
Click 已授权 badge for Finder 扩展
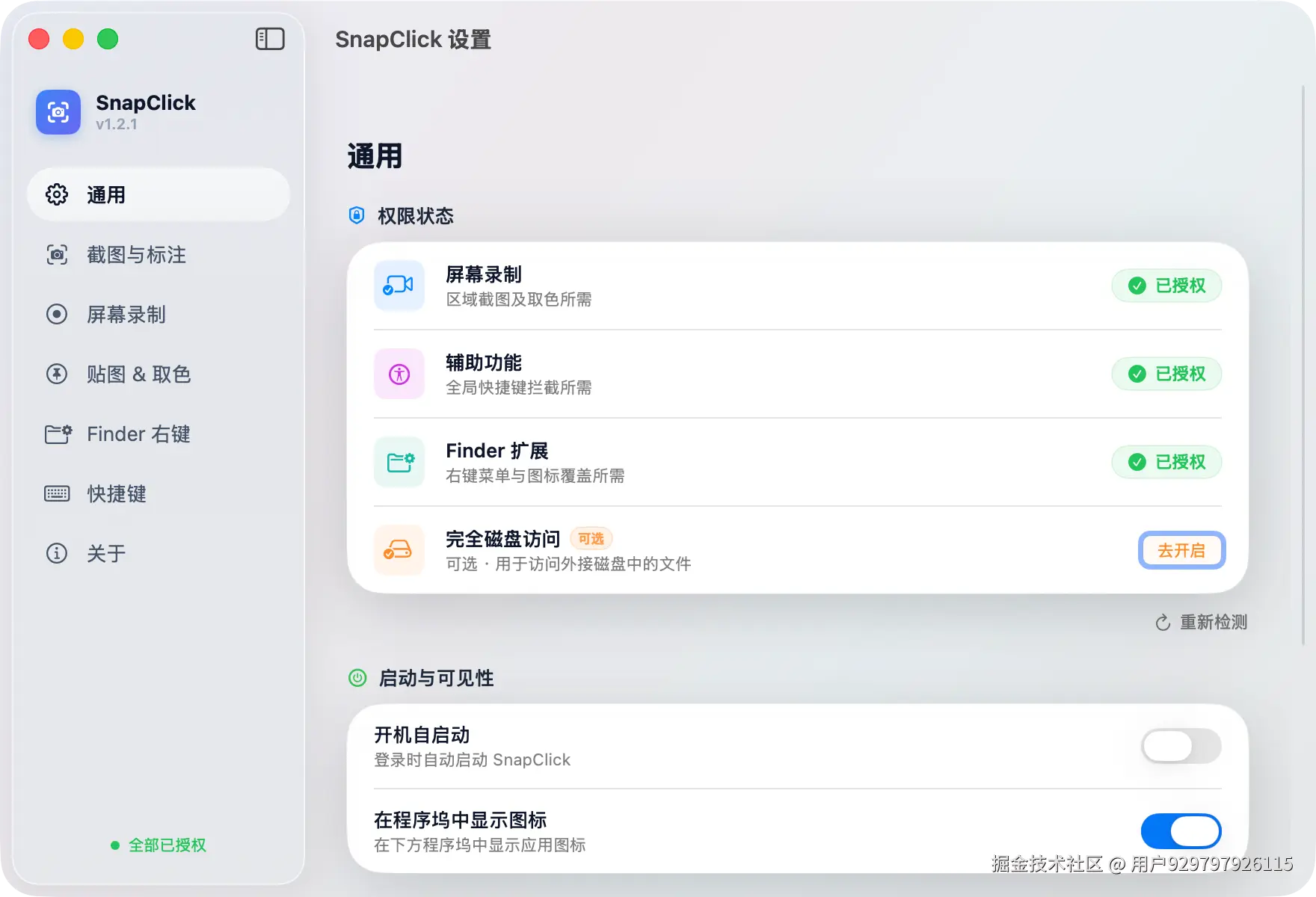pyautogui.click(x=1166, y=462)
